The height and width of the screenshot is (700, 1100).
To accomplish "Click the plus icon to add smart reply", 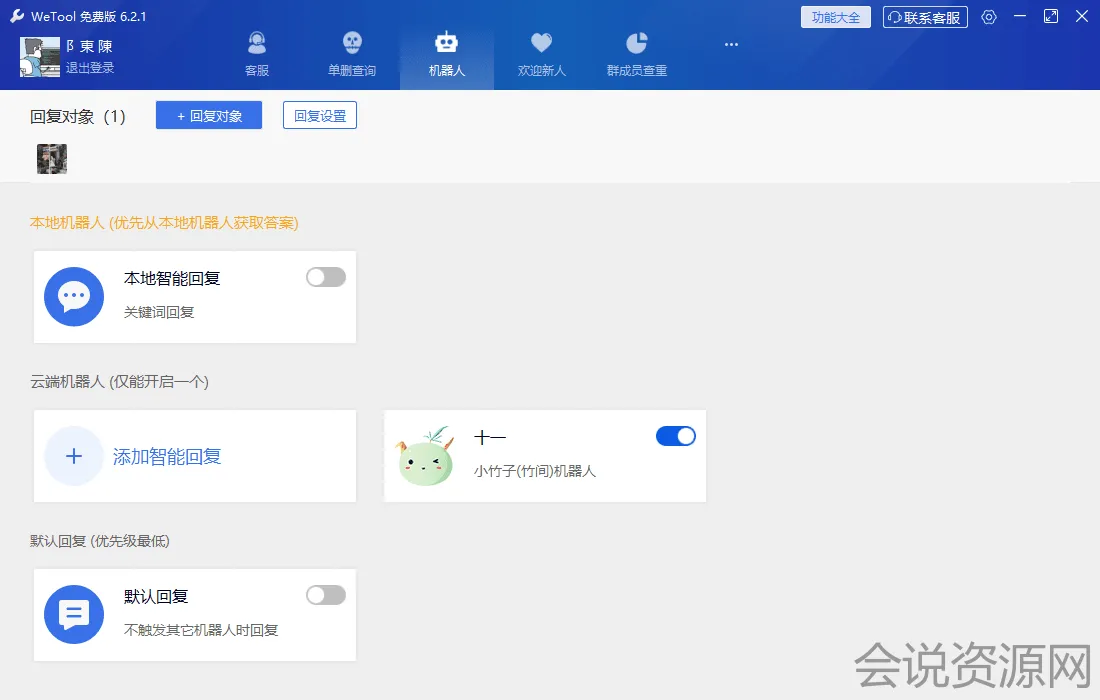I will tap(74, 456).
